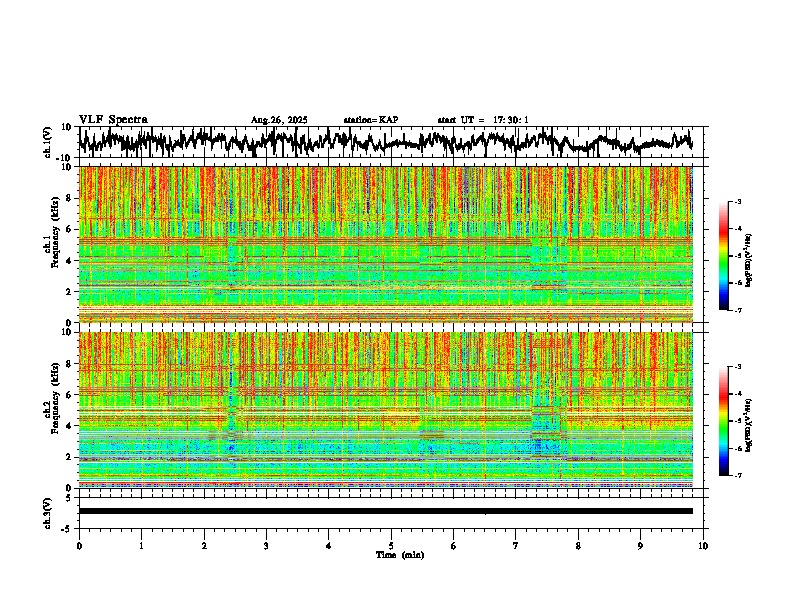Click the time axis tick label "5"
Image resolution: width=792 pixels, height=612 pixels.
pos(391,546)
